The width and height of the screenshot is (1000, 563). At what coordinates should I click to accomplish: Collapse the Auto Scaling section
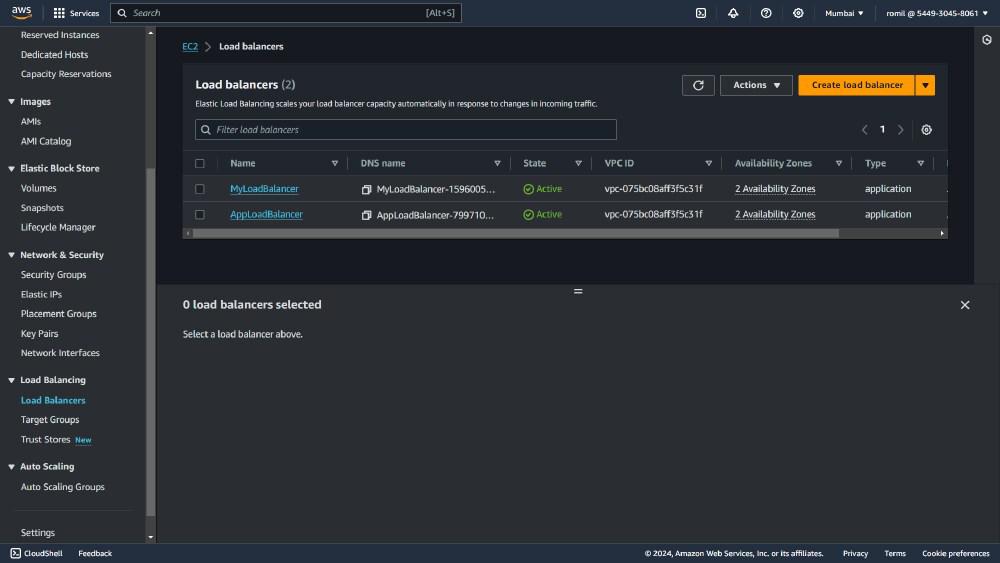(x=11, y=466)
